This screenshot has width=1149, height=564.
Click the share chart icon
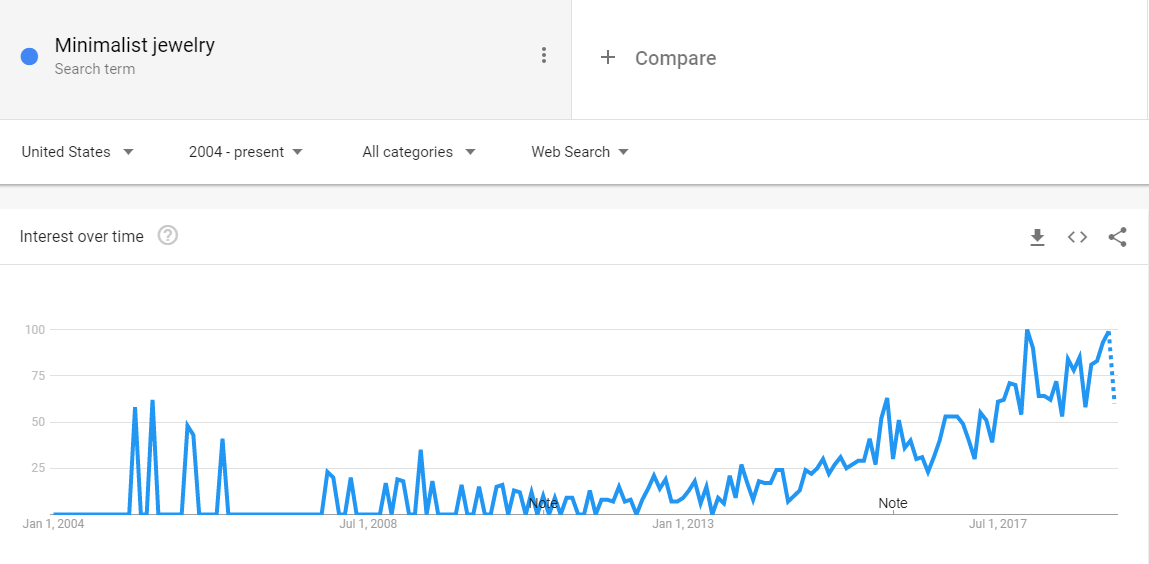pos(1117,237)
